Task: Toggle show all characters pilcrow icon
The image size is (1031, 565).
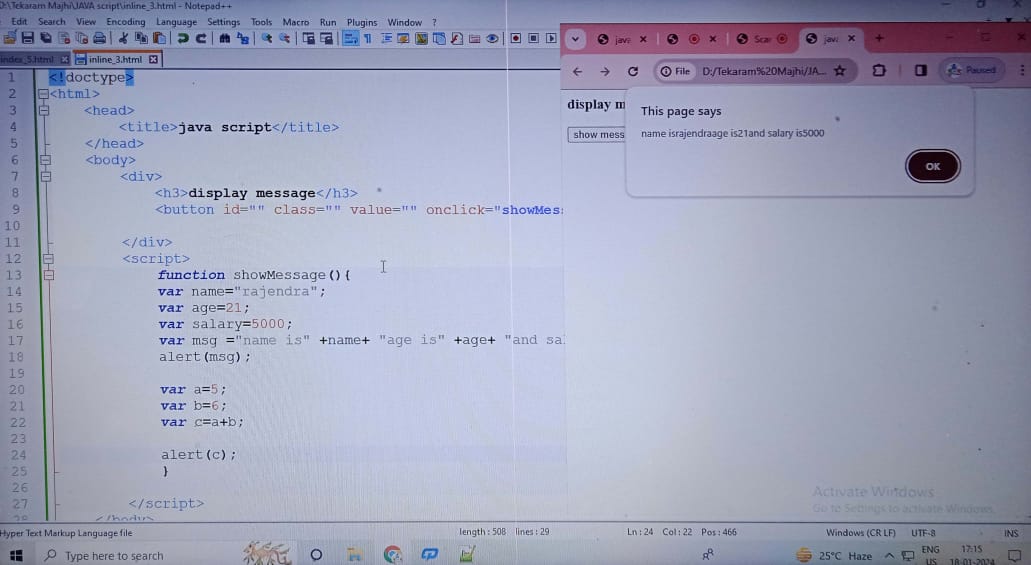Action: point(368,39)
